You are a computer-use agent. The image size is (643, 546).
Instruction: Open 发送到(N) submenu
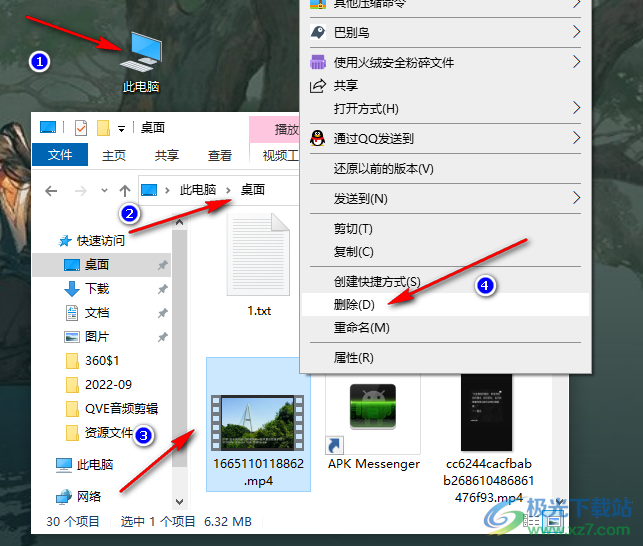pyautogui.click(x=445, y=199)
